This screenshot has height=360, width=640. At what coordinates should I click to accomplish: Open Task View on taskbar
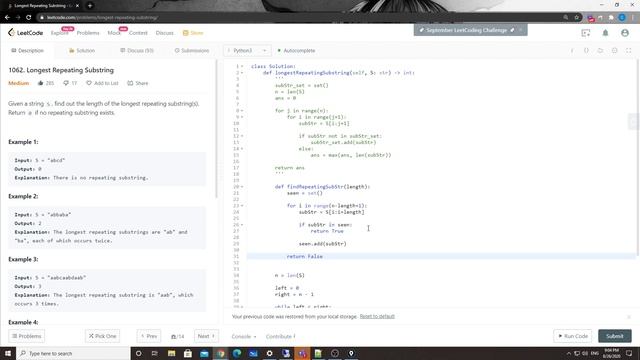pyautogui.click(x=155, y=353)
